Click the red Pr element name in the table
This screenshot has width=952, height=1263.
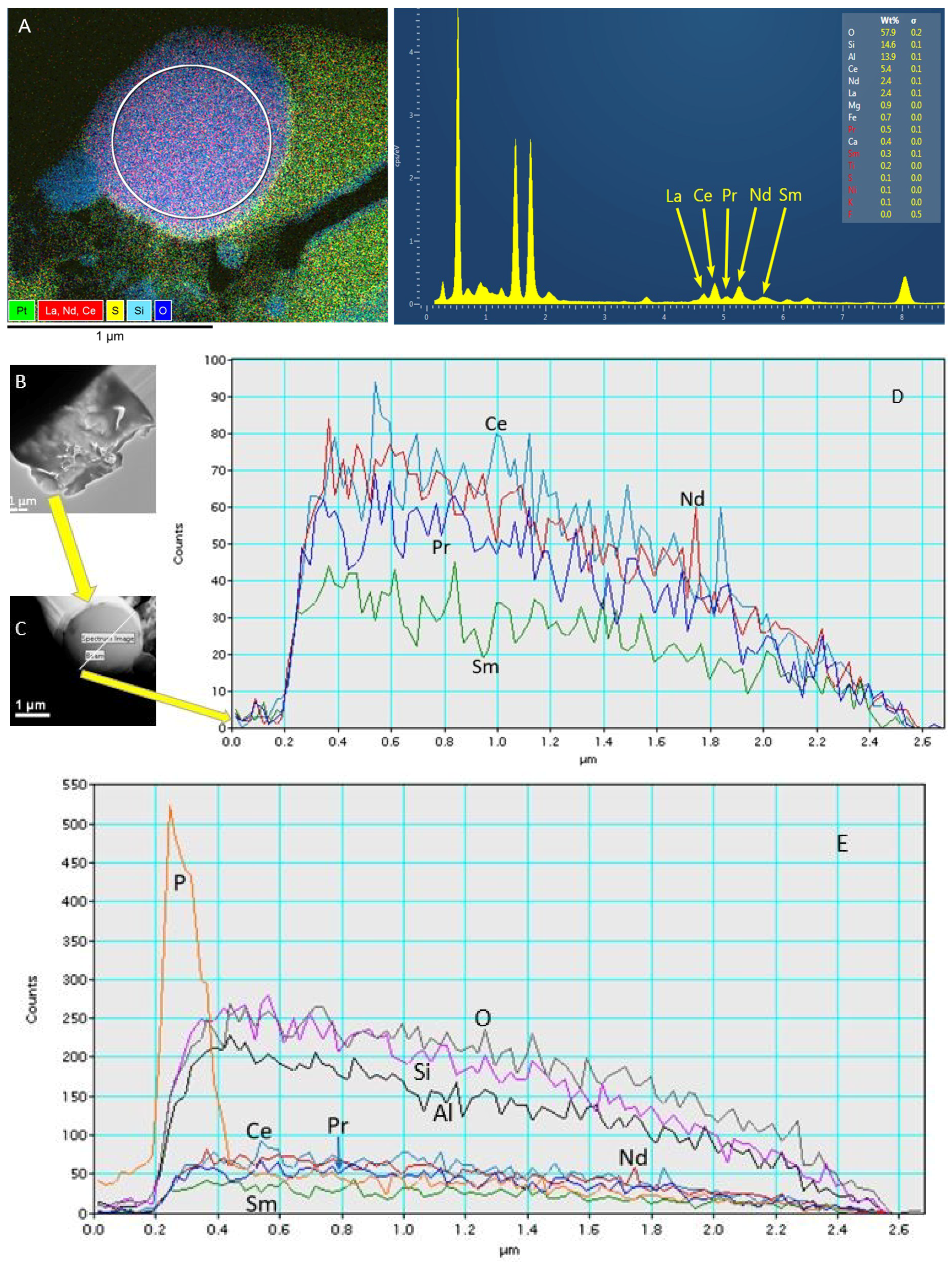point(852,130)
